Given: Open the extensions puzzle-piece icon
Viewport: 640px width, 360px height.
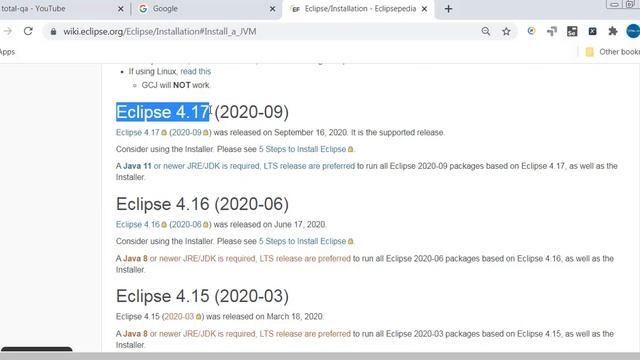Looking at the screenshot, I should (x=613, y=31).
